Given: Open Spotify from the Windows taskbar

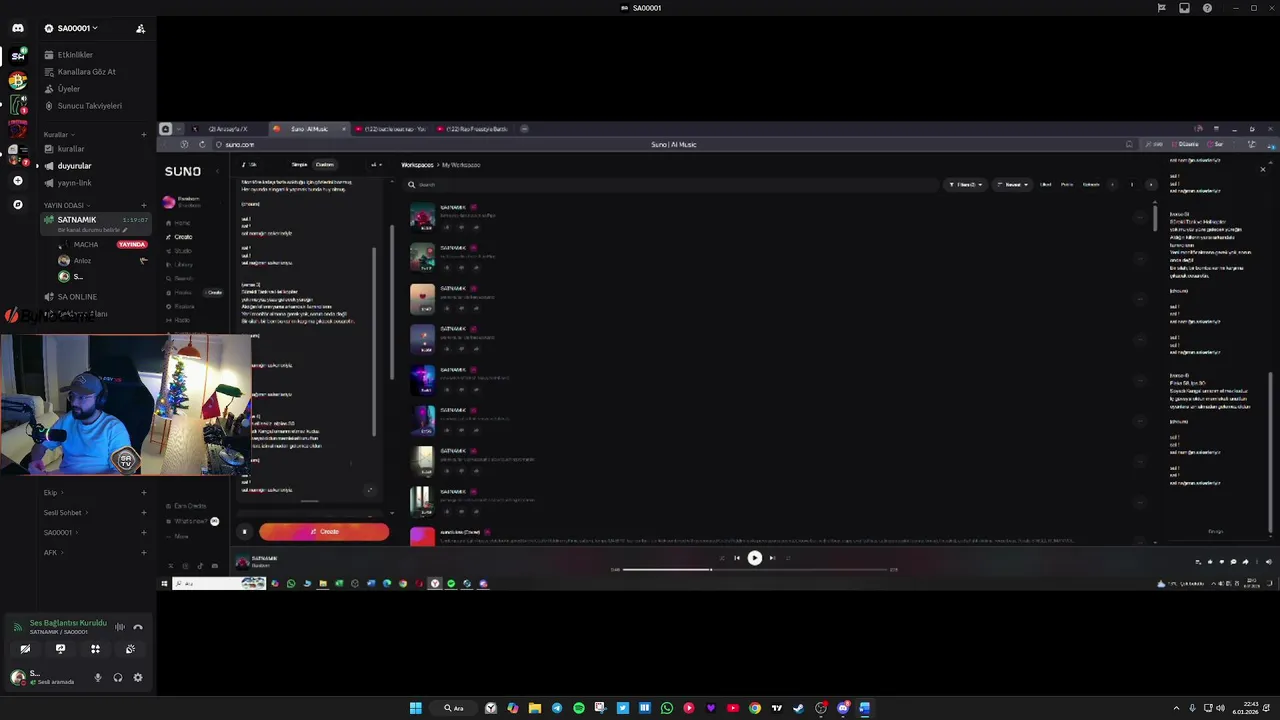Looking at the screenshot, I should point(579,708).
